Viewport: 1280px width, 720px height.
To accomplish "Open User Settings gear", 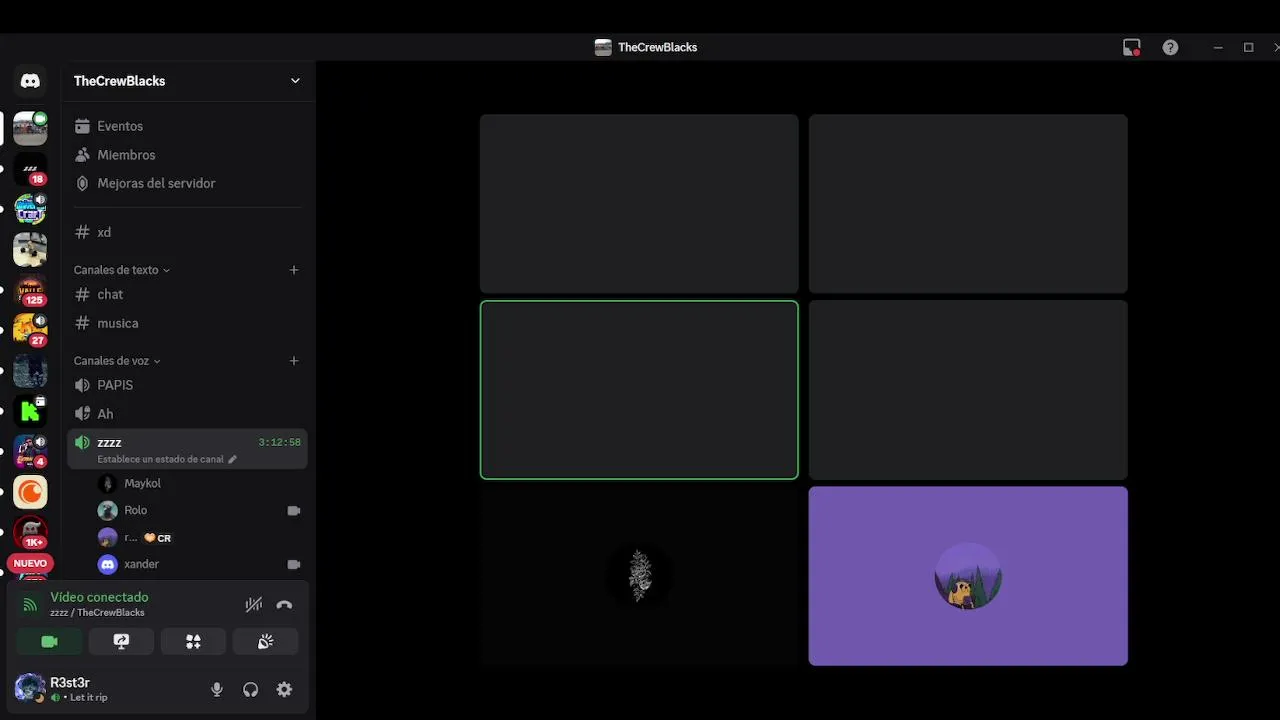I will 284,689.
